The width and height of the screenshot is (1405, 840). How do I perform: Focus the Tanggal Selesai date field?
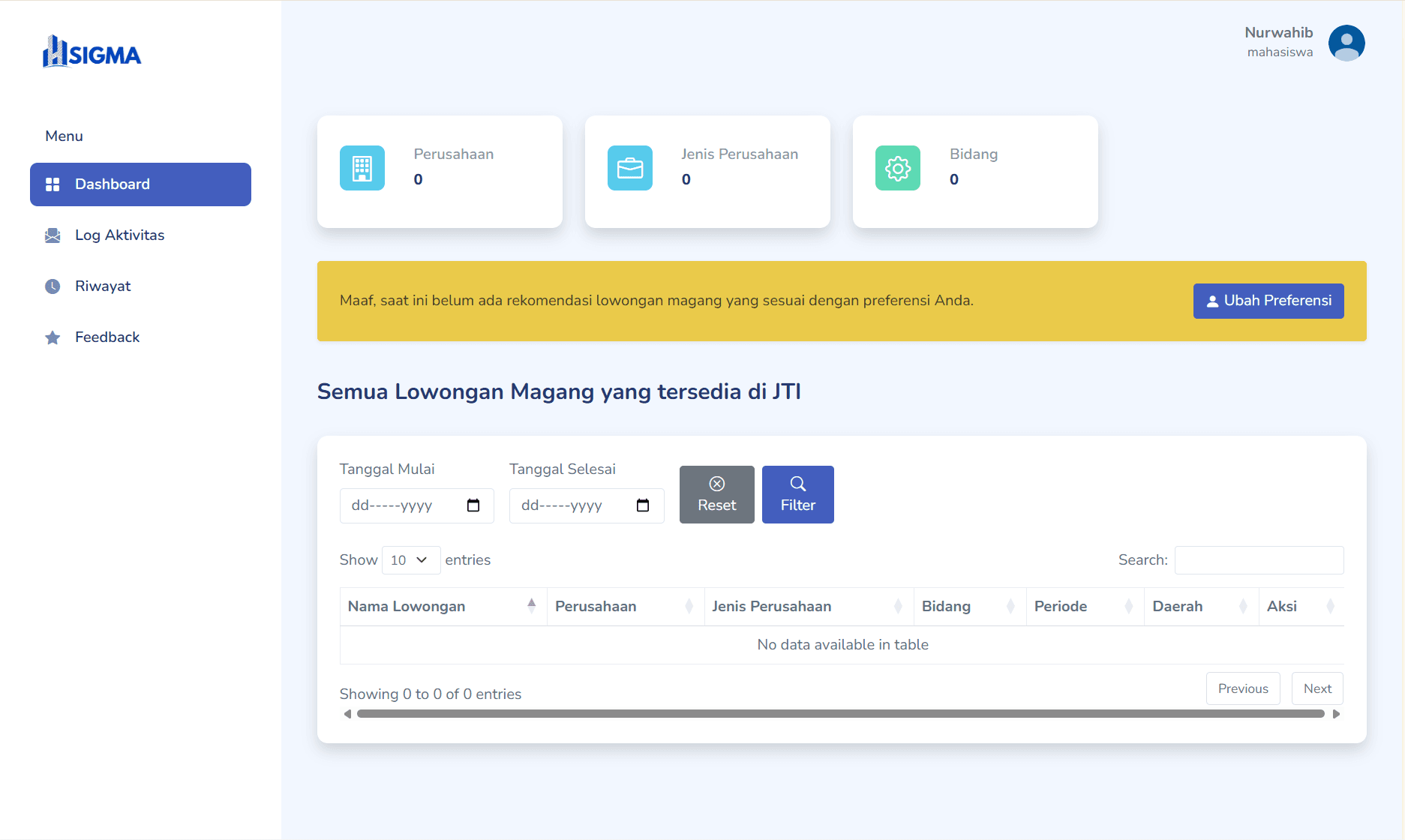(x=587, y=505)
